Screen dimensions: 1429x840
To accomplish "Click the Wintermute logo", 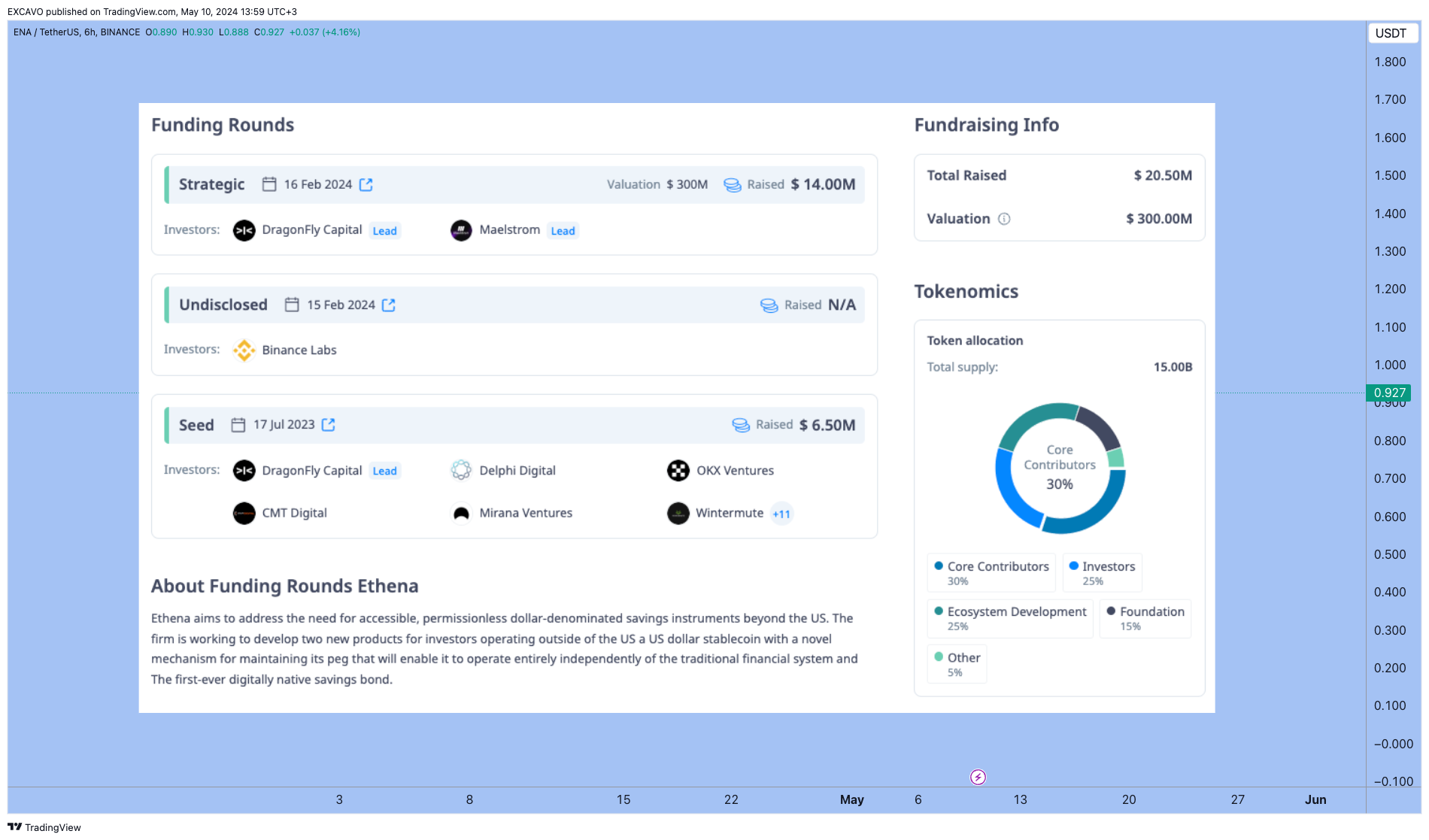I will coord(678,513).
